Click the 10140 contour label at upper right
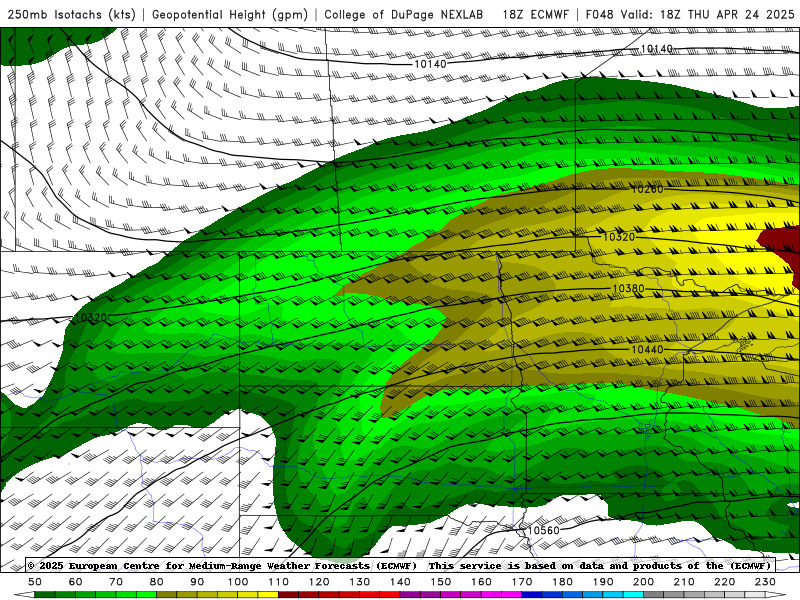Viewport: 800px width, 600px height. click(657, 48)
